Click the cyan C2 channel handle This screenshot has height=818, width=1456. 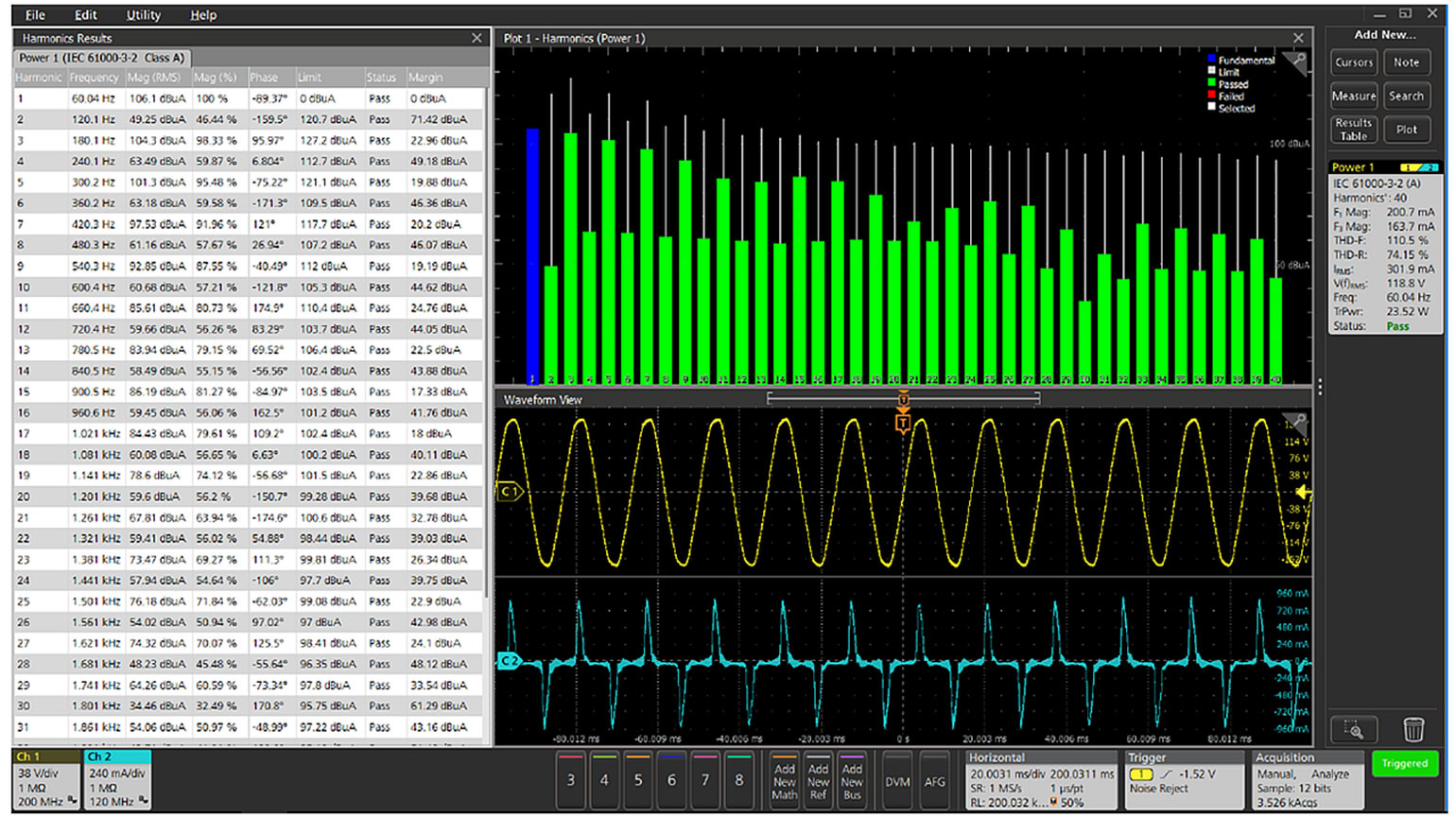tap(509, 660)
